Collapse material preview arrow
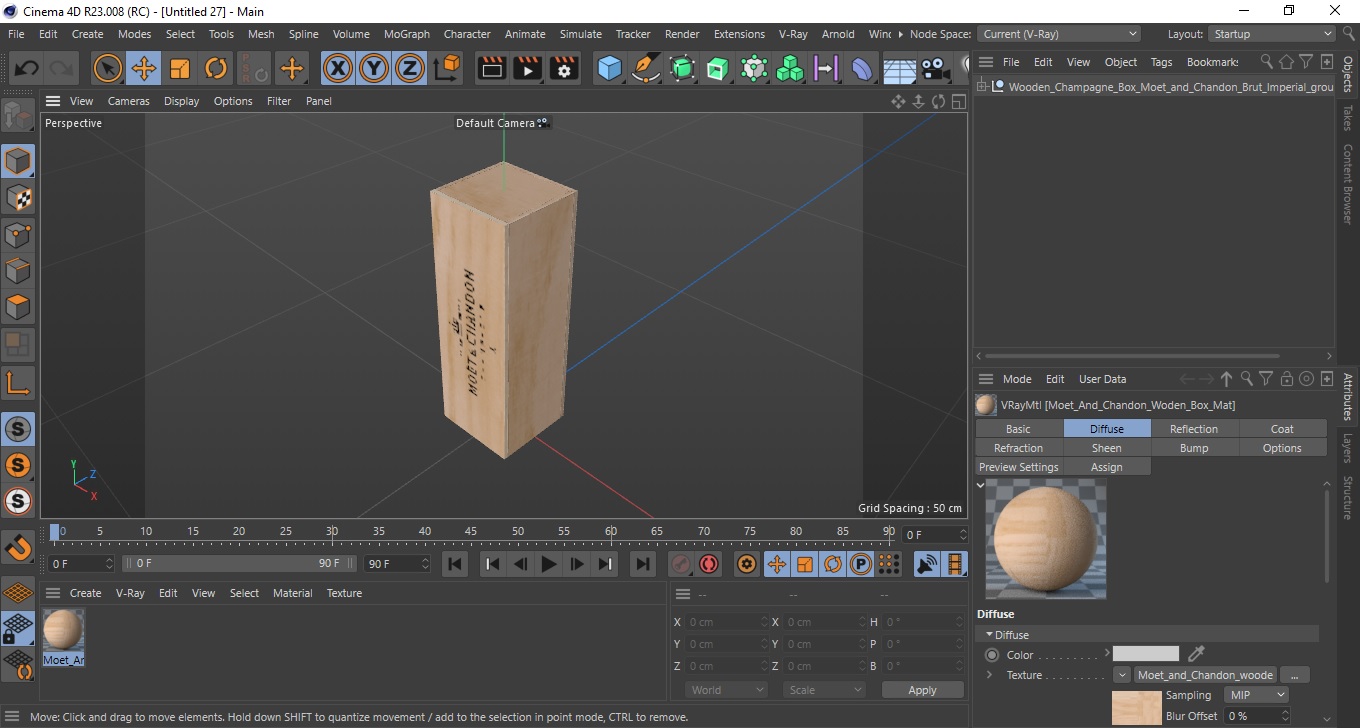The height and width of the screenshot is (728, 1360). (x=980, y=485)
